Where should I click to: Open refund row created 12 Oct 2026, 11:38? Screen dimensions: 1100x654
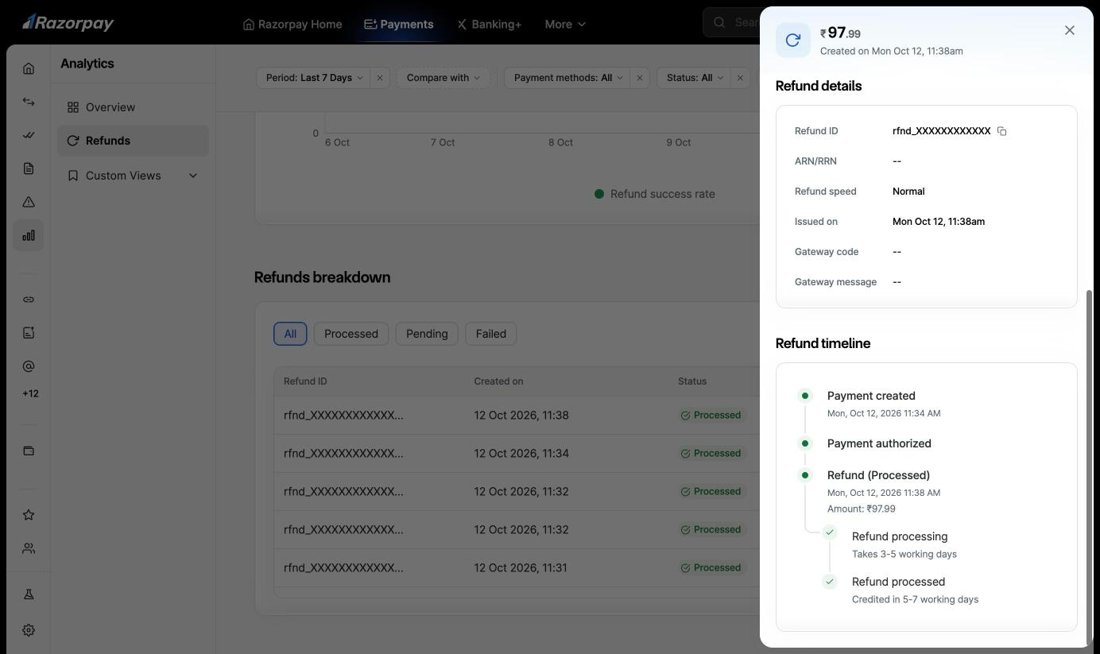(x=516, y=415)
